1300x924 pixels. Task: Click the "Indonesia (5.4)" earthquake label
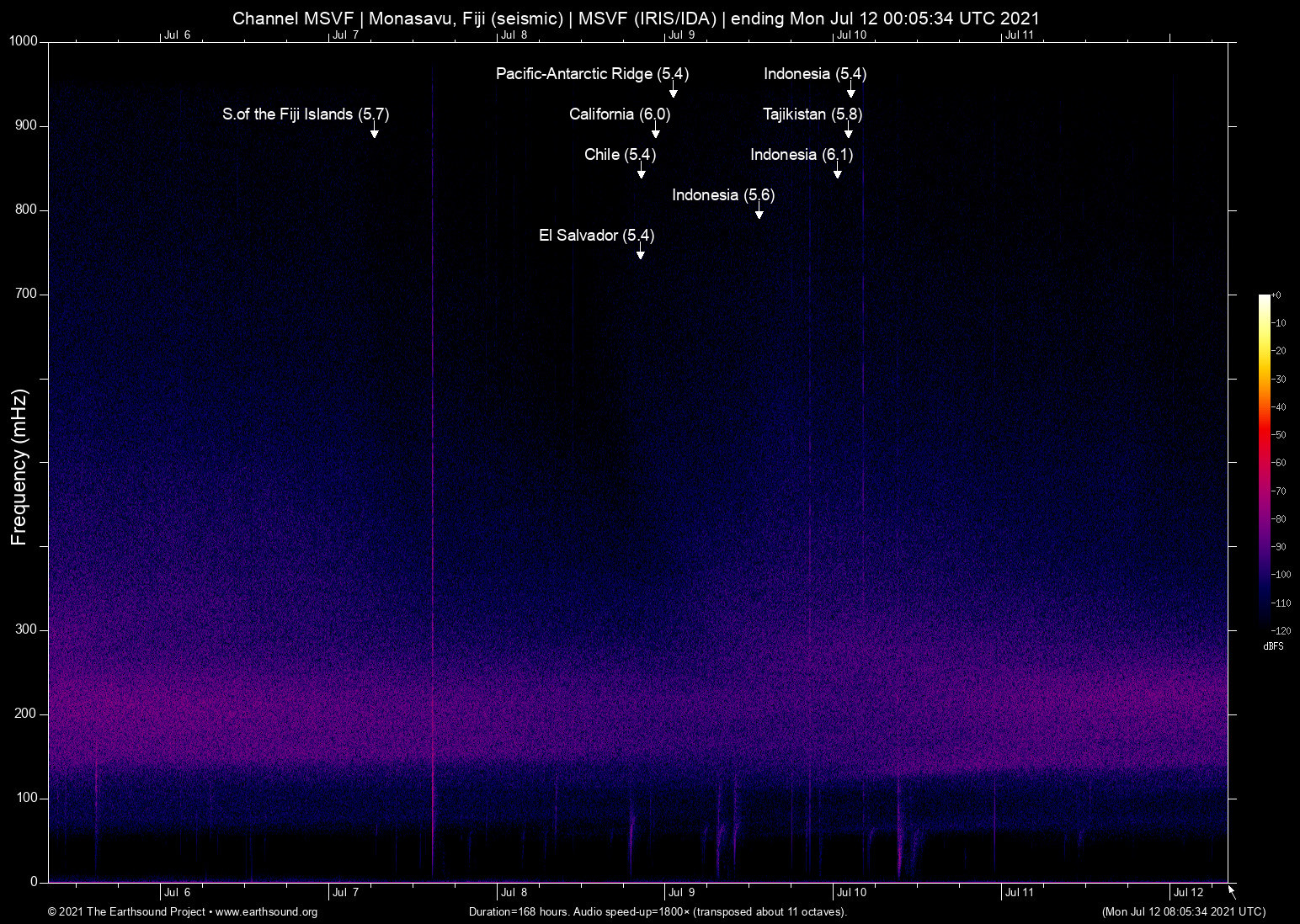tap(815, 74)
